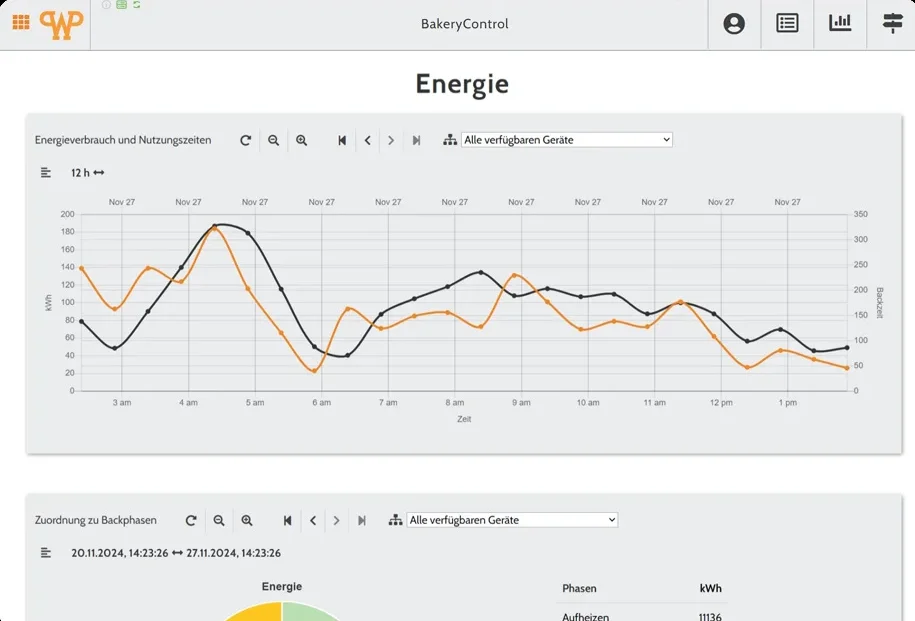Go to previous period in Backphasen panel

click(x=313, y=520)
